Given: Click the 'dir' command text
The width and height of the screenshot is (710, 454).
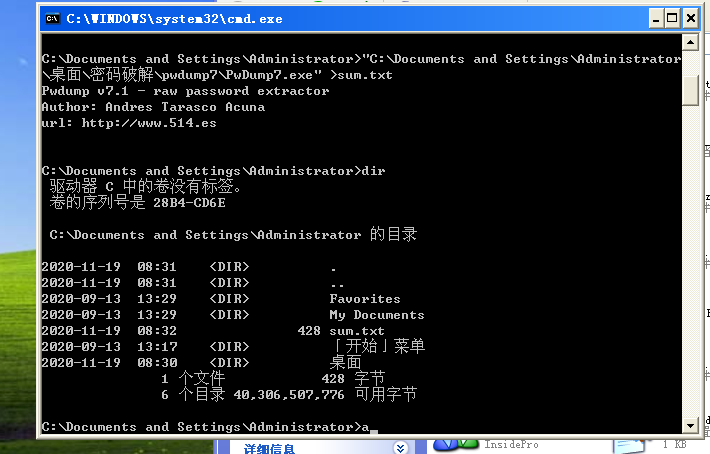Looking at the screenshot, I should tap(373, 171).
